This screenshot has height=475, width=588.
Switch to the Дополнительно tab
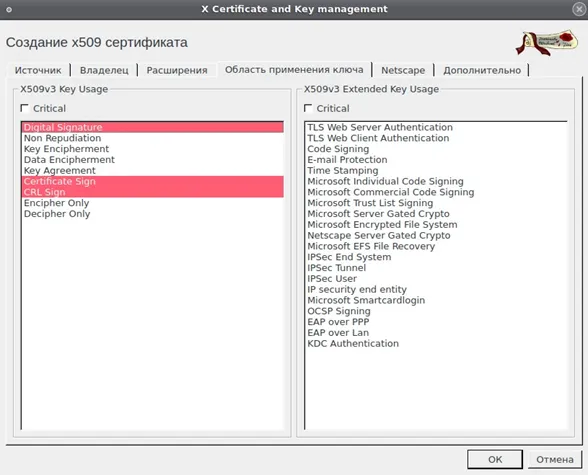click(482, 70)
